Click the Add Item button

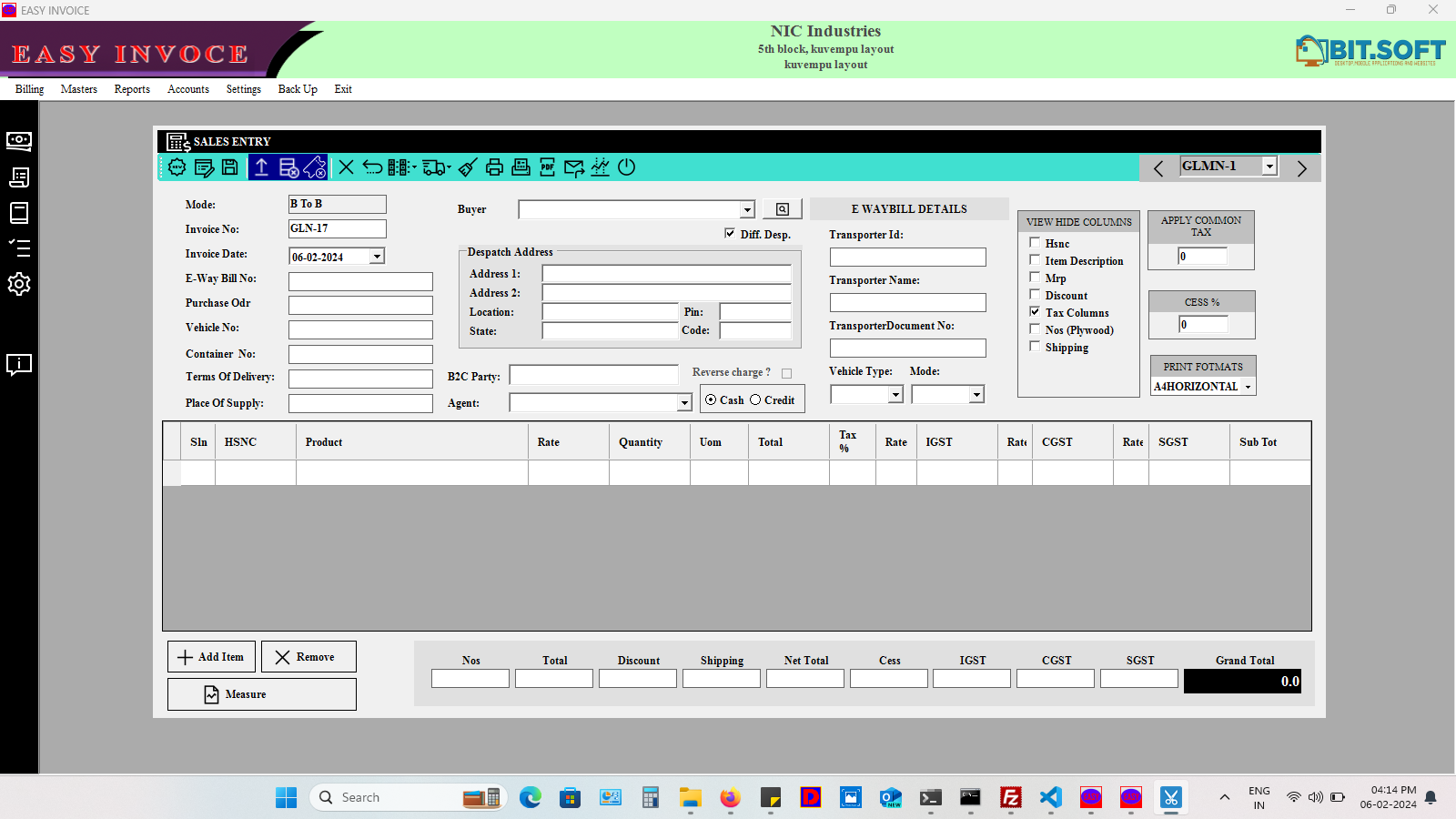[211, 657]
